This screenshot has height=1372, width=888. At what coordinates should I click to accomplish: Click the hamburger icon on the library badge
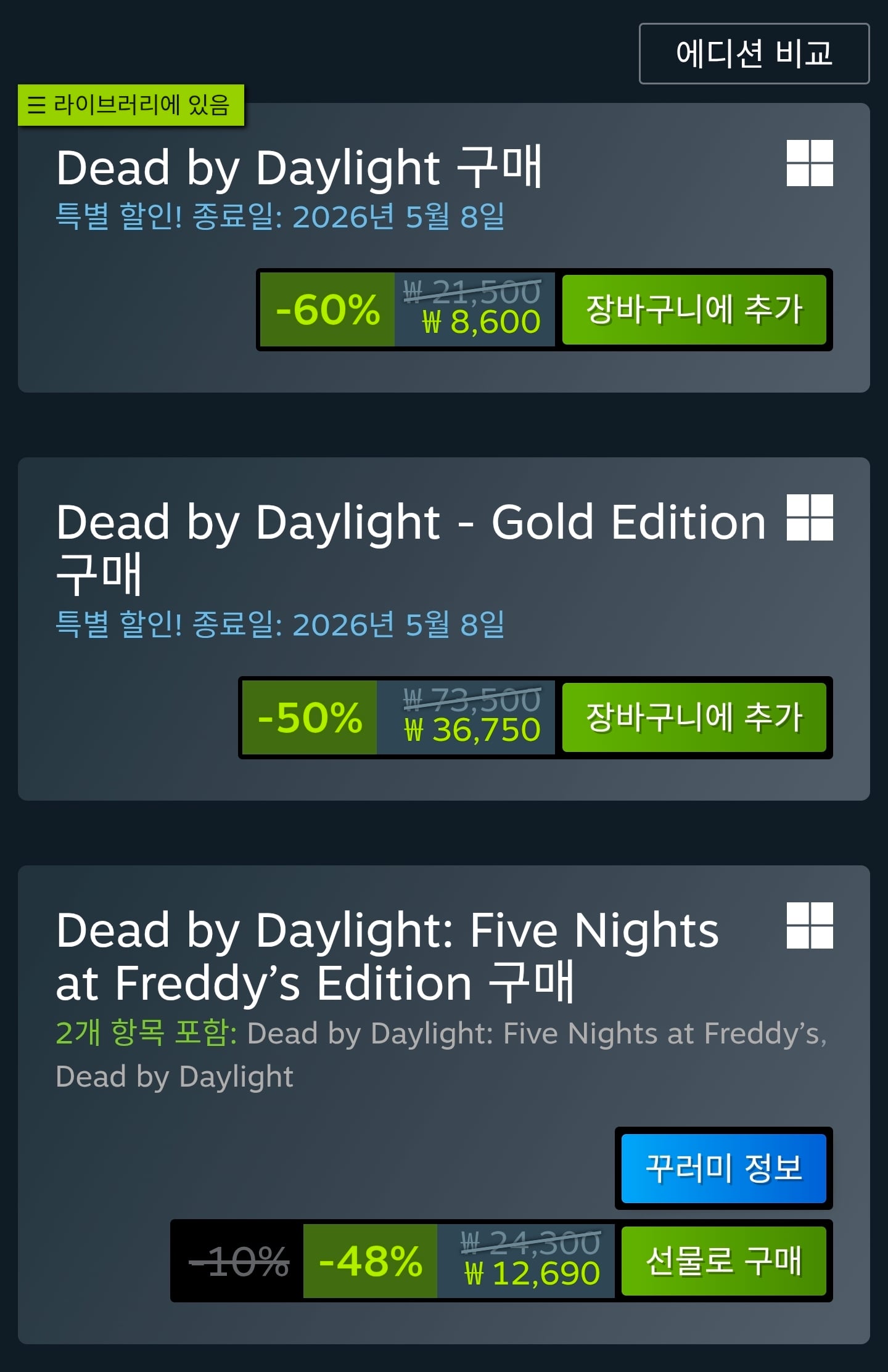[x=37, y=105]
